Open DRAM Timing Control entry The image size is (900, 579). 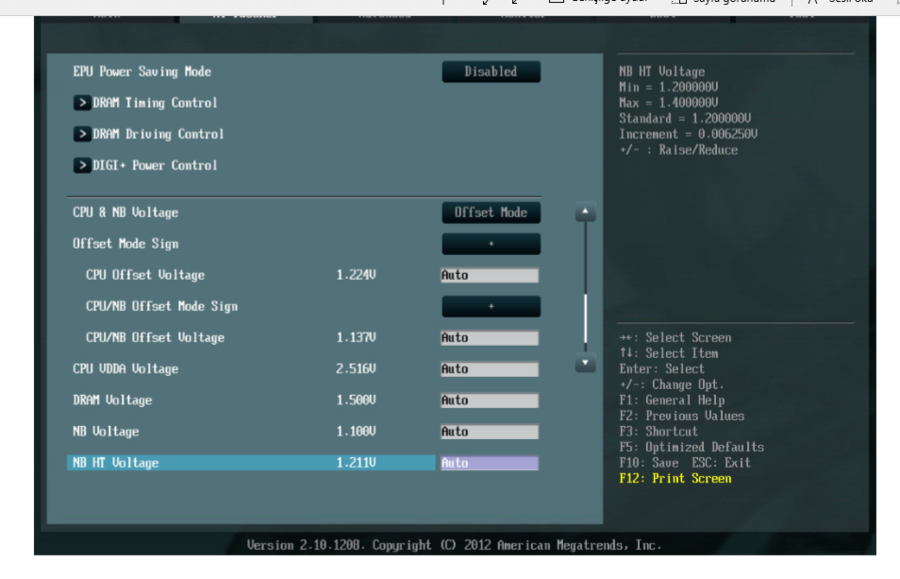155,103
